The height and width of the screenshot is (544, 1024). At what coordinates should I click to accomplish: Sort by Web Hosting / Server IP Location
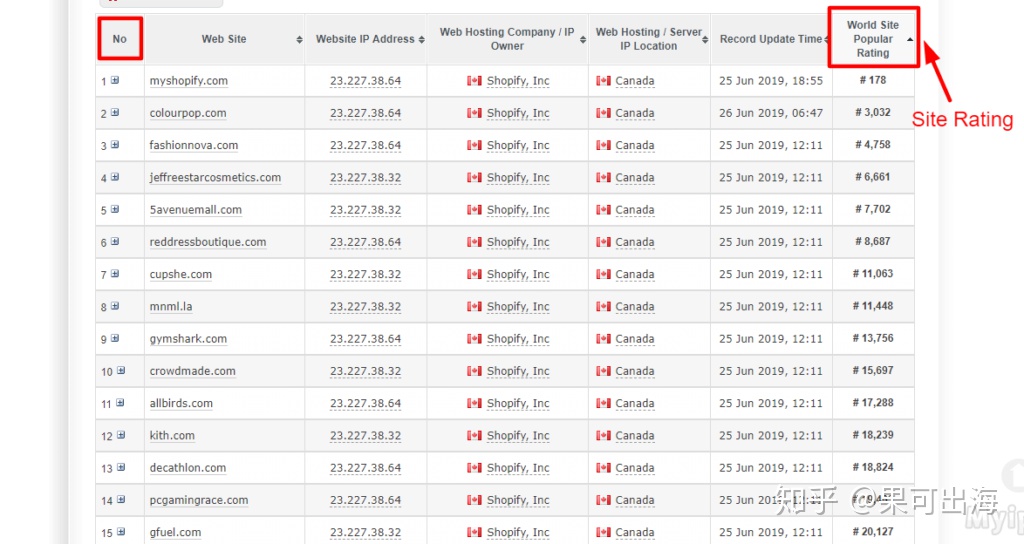click(x=705, y=39)
